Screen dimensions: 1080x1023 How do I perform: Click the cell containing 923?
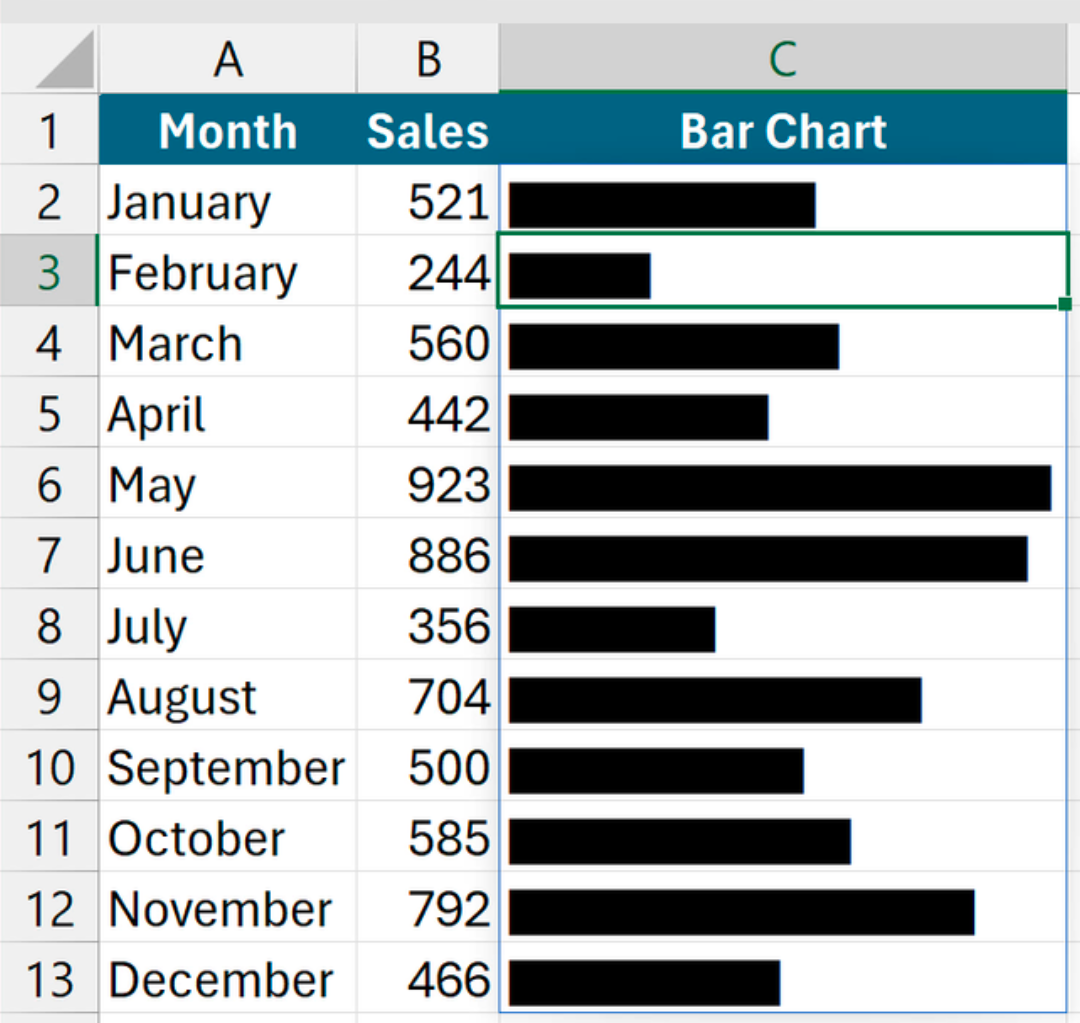tap(428, 486)
